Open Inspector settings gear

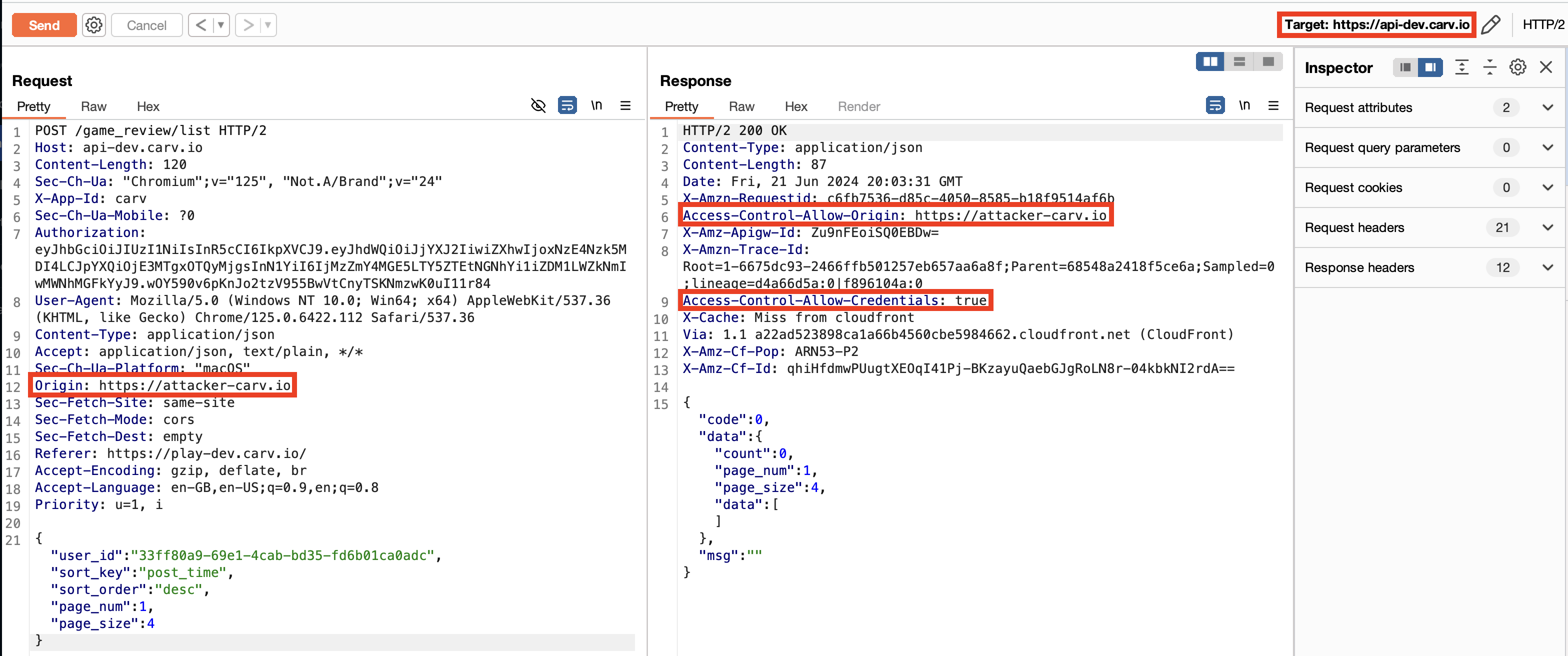point(1518,67)
